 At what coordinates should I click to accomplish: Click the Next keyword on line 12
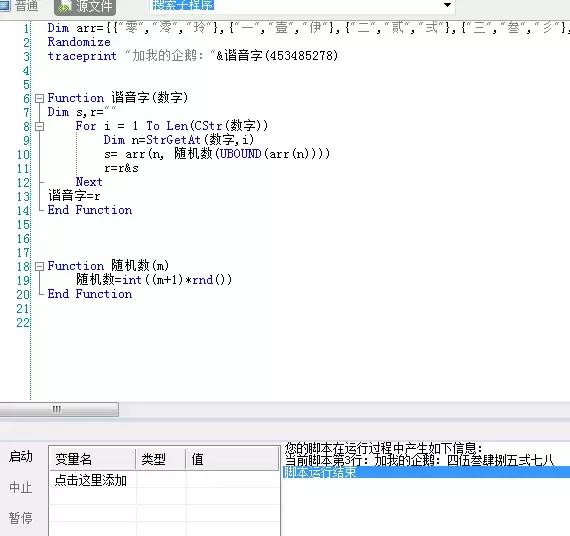click(89, 182)
